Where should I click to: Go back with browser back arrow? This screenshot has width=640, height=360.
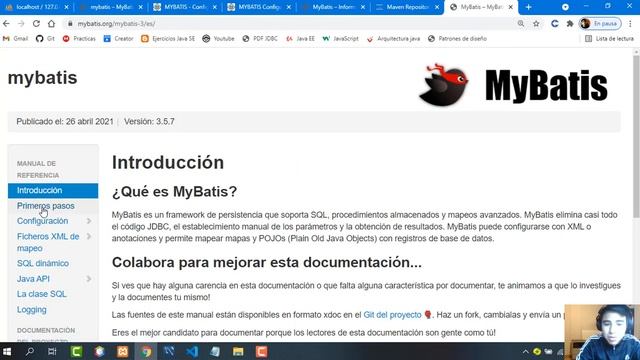coord(6,24)
